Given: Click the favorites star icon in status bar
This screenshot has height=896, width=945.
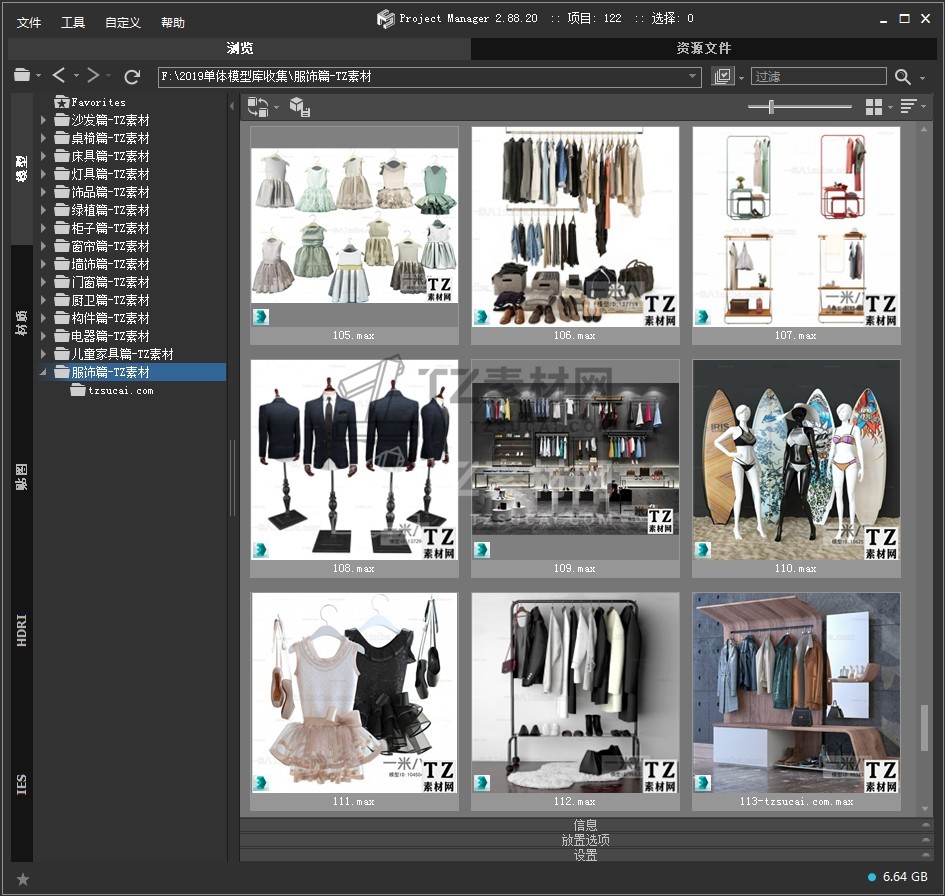Looking at the screenshot, I should pos(23,879).
